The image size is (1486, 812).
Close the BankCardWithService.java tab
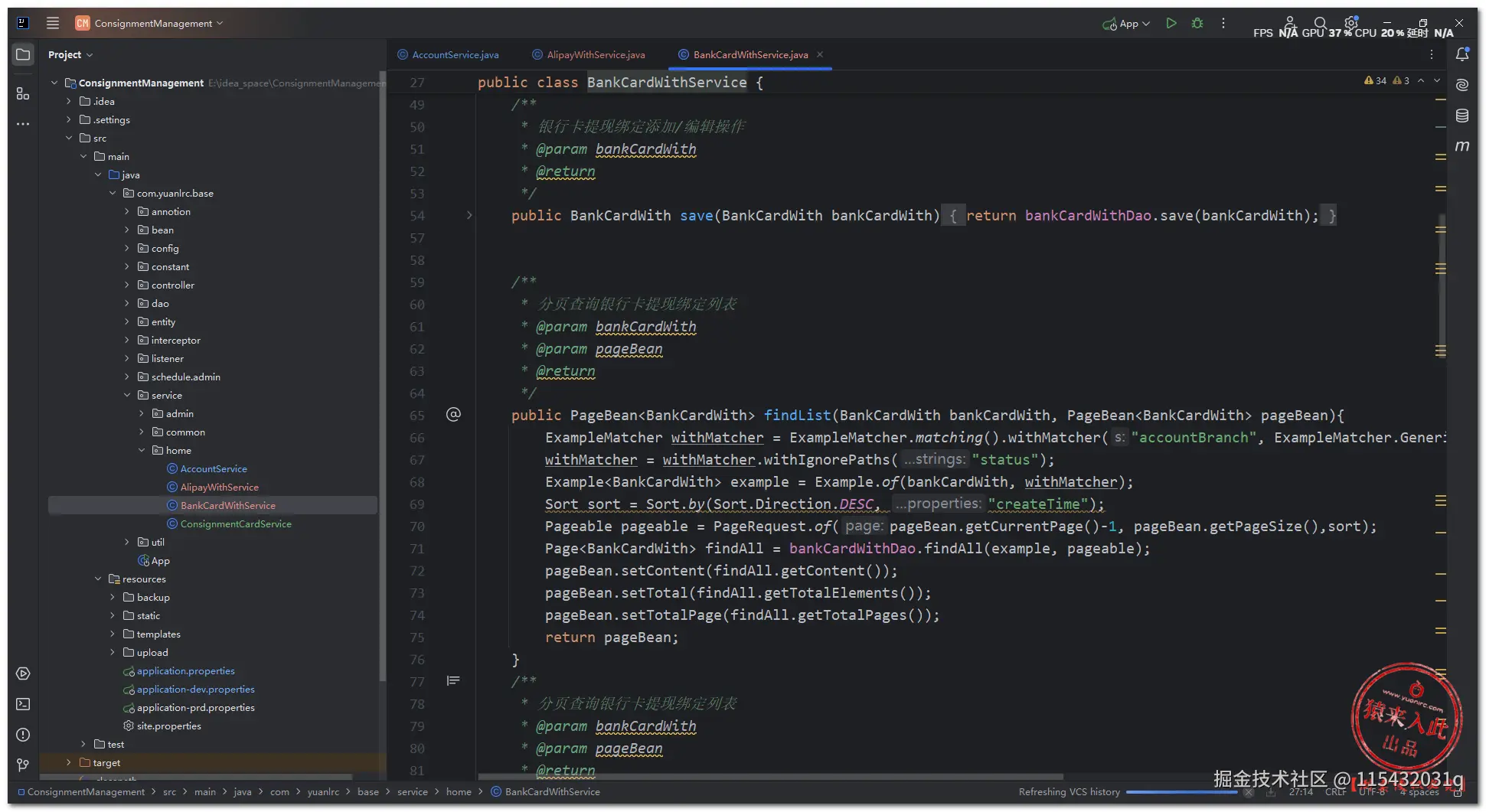(820, 54)
